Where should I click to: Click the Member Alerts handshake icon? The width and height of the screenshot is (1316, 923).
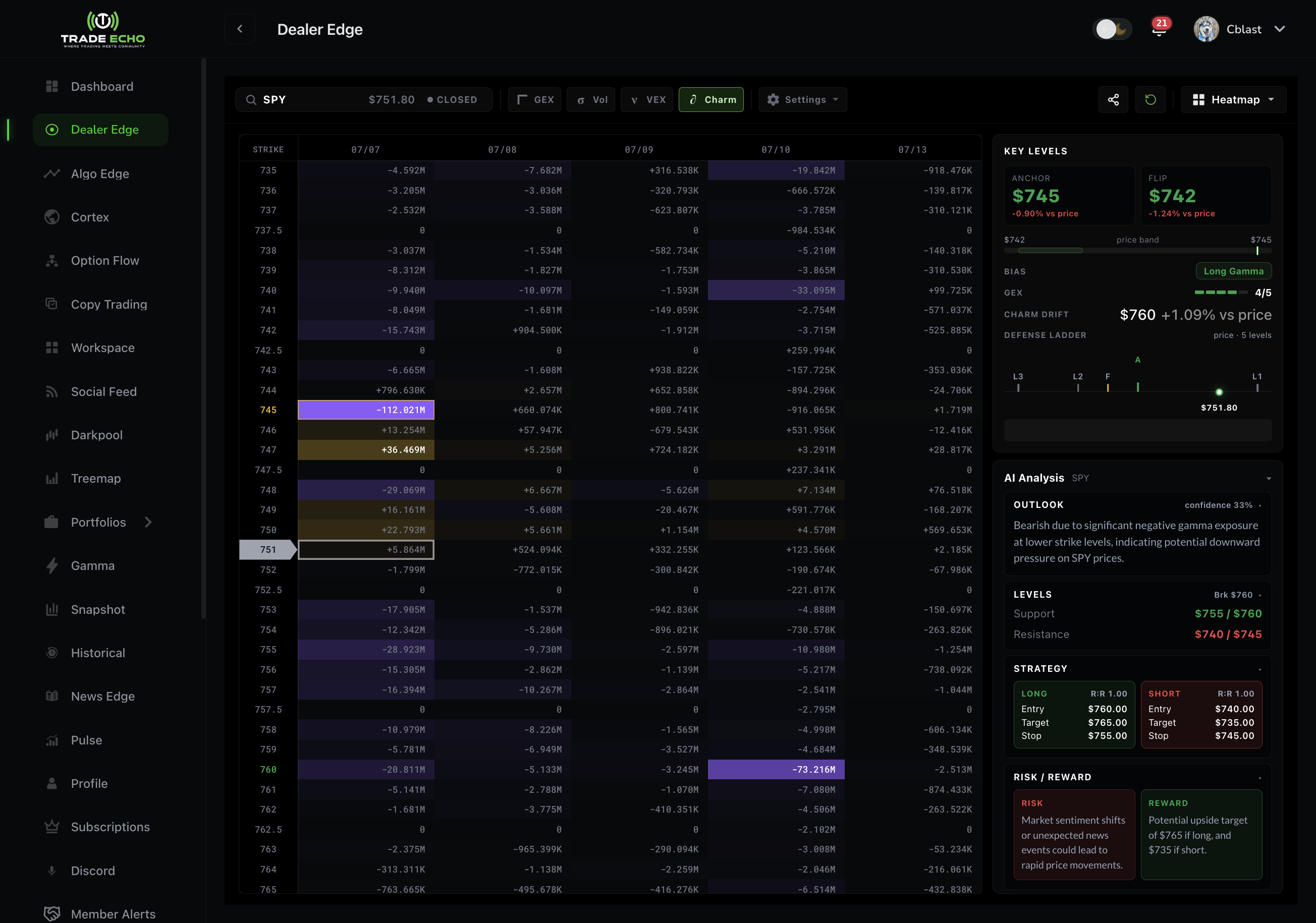tap(51, 914)
